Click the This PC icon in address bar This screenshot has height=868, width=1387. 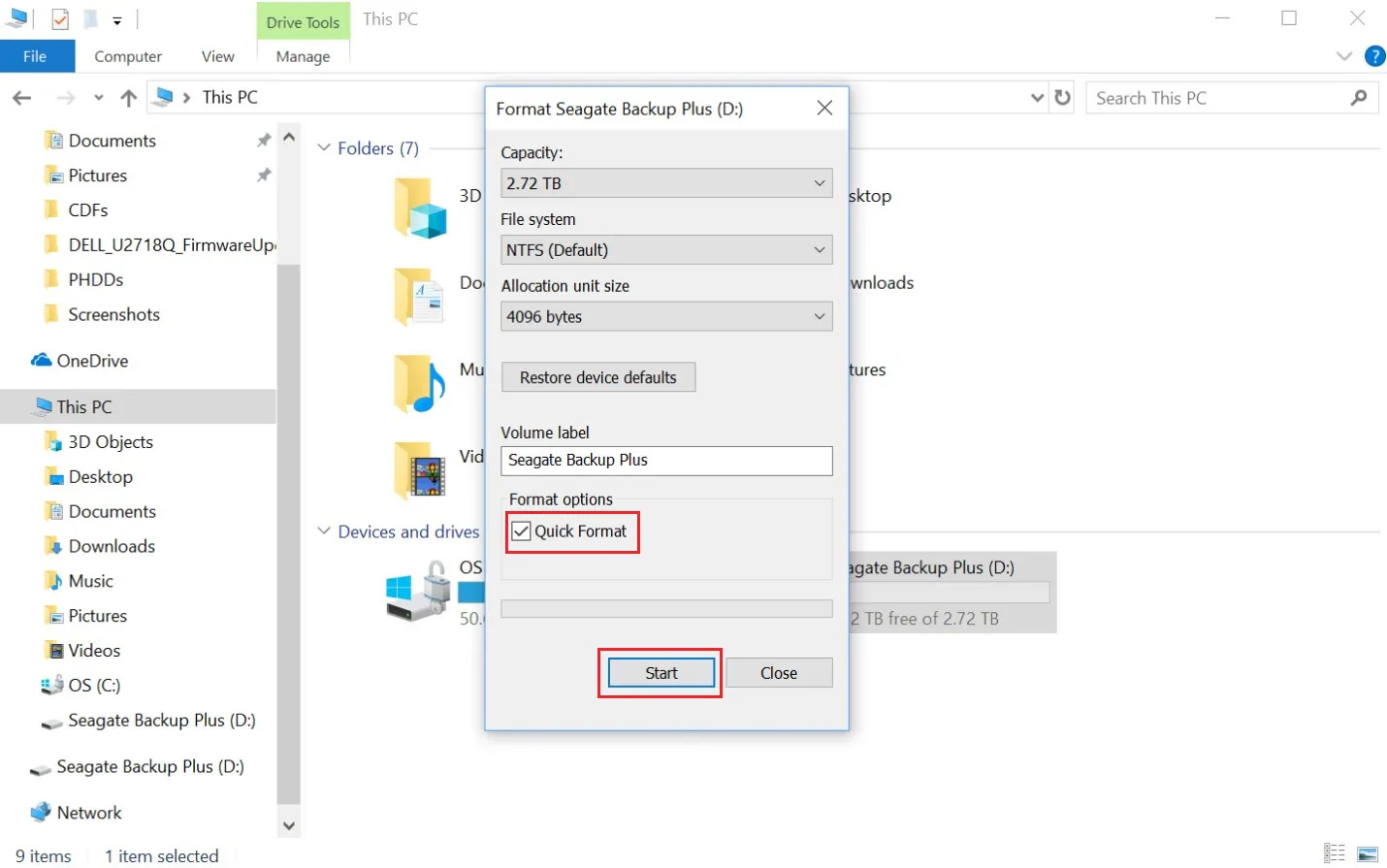pos(165,97)
